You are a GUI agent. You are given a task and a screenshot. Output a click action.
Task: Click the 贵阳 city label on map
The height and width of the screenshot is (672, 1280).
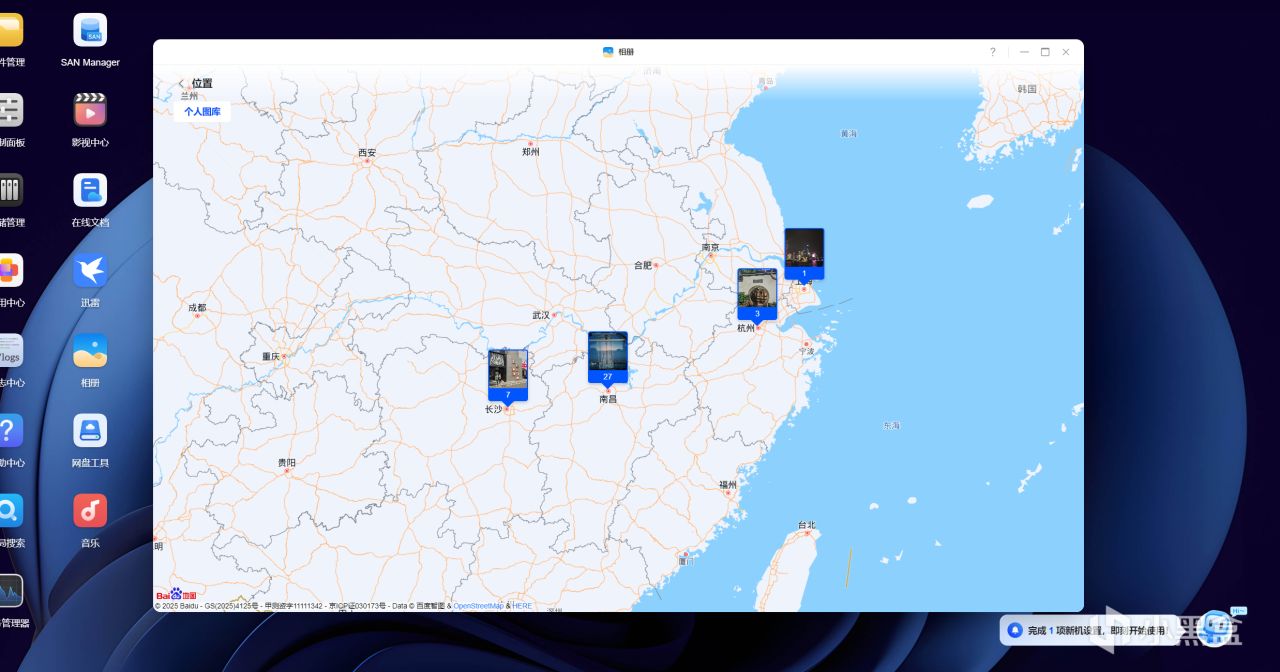pyautogui.click(x=287, y=463)
